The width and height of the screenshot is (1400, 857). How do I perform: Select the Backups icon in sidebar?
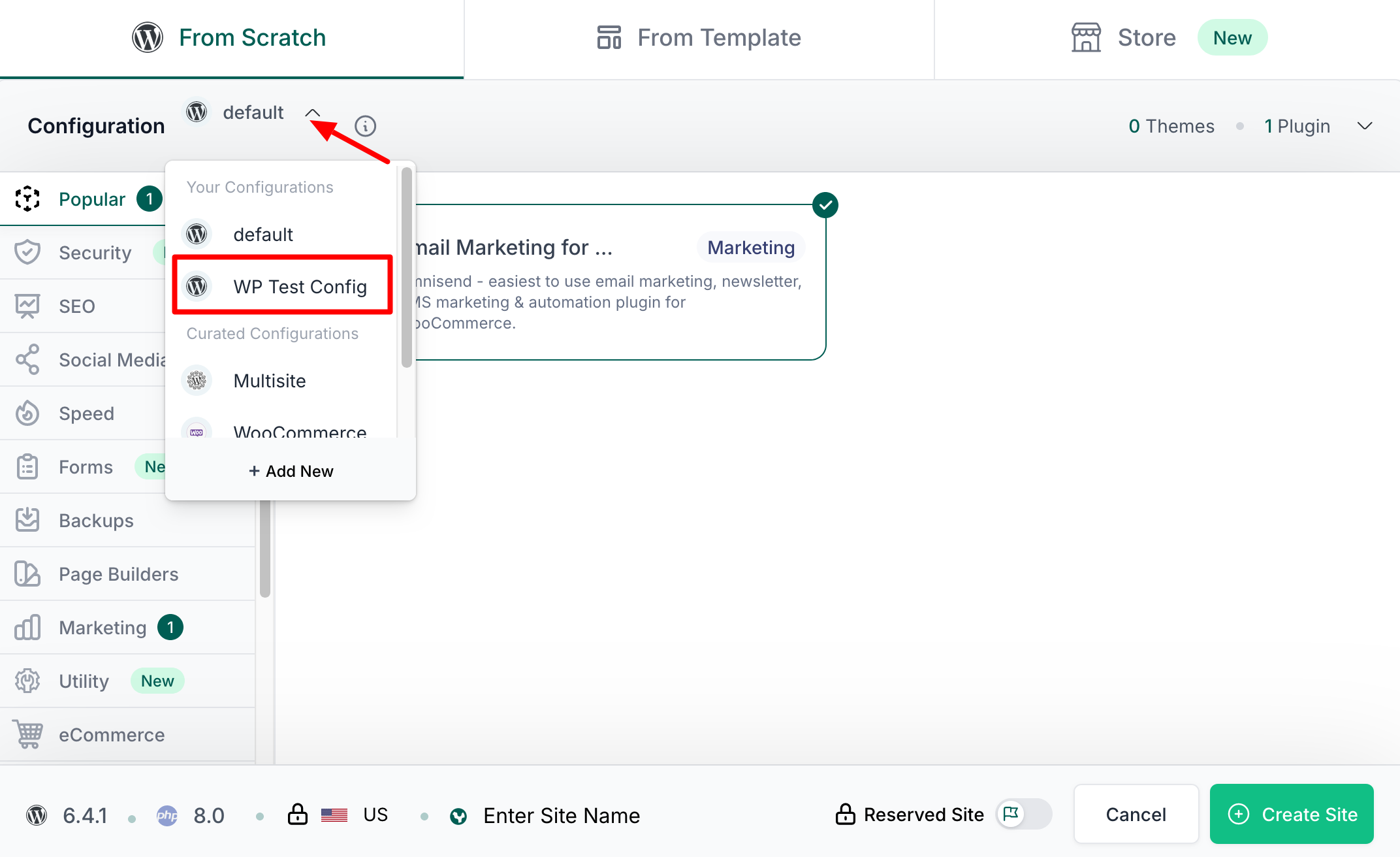pos(27,520)
